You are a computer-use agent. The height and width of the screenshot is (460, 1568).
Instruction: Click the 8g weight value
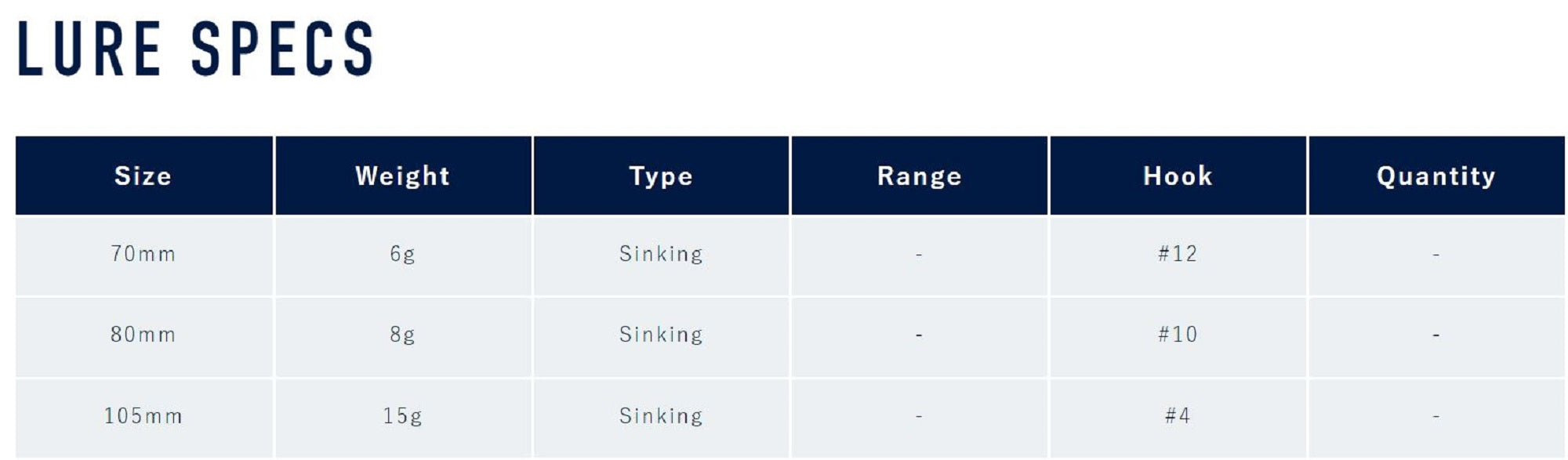pyautogui.click(x=402, y=335)
